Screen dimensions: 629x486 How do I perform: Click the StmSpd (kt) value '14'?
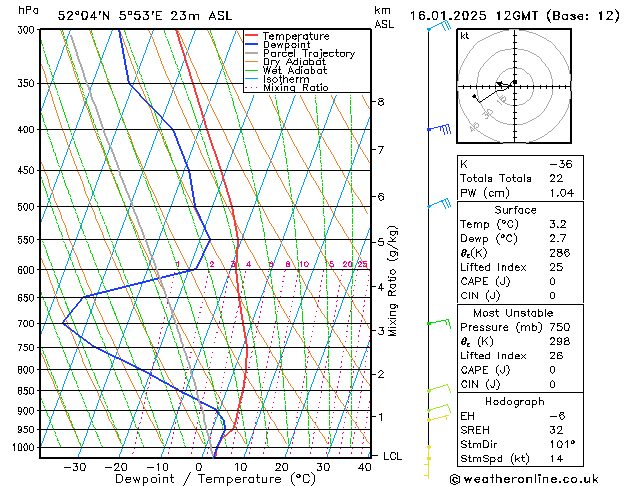(556, 459)
